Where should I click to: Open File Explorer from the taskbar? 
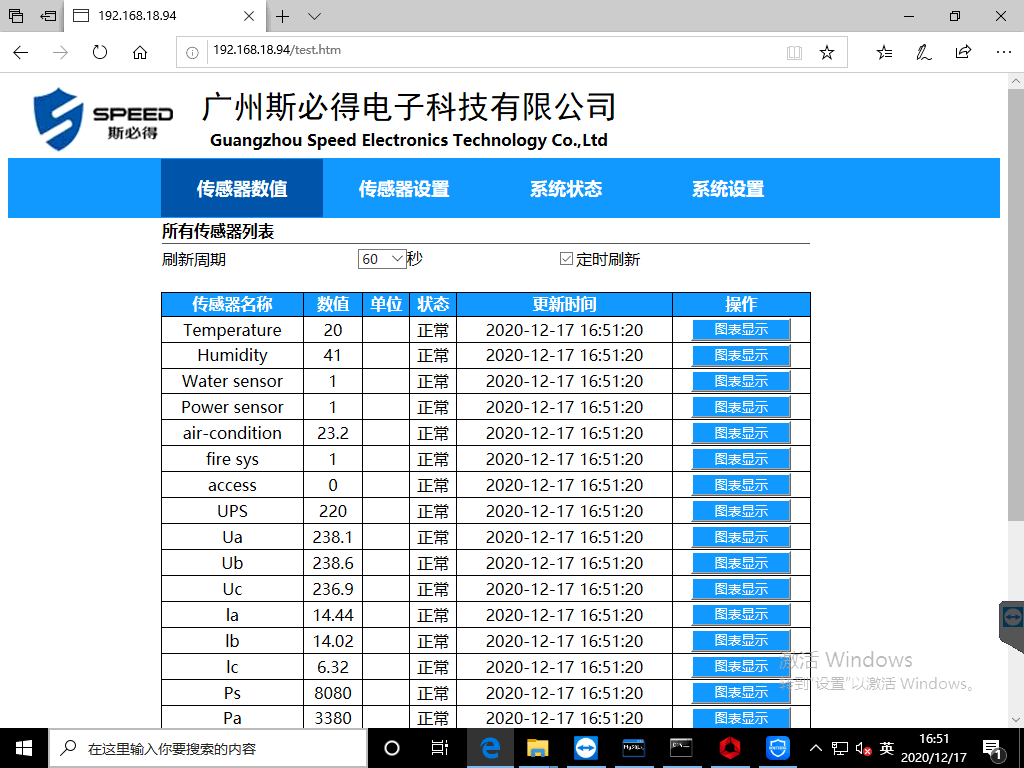pos(538,747)
